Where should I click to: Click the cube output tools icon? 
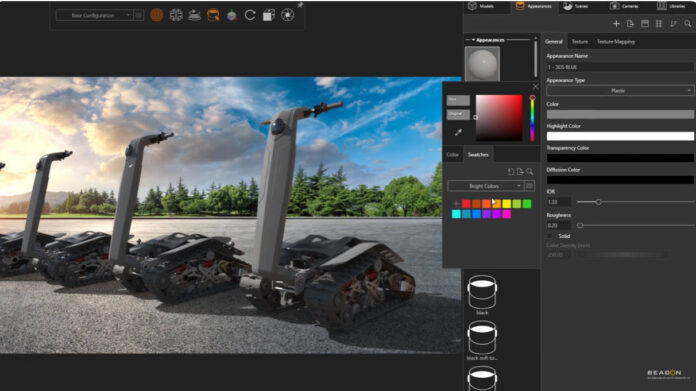269,15
